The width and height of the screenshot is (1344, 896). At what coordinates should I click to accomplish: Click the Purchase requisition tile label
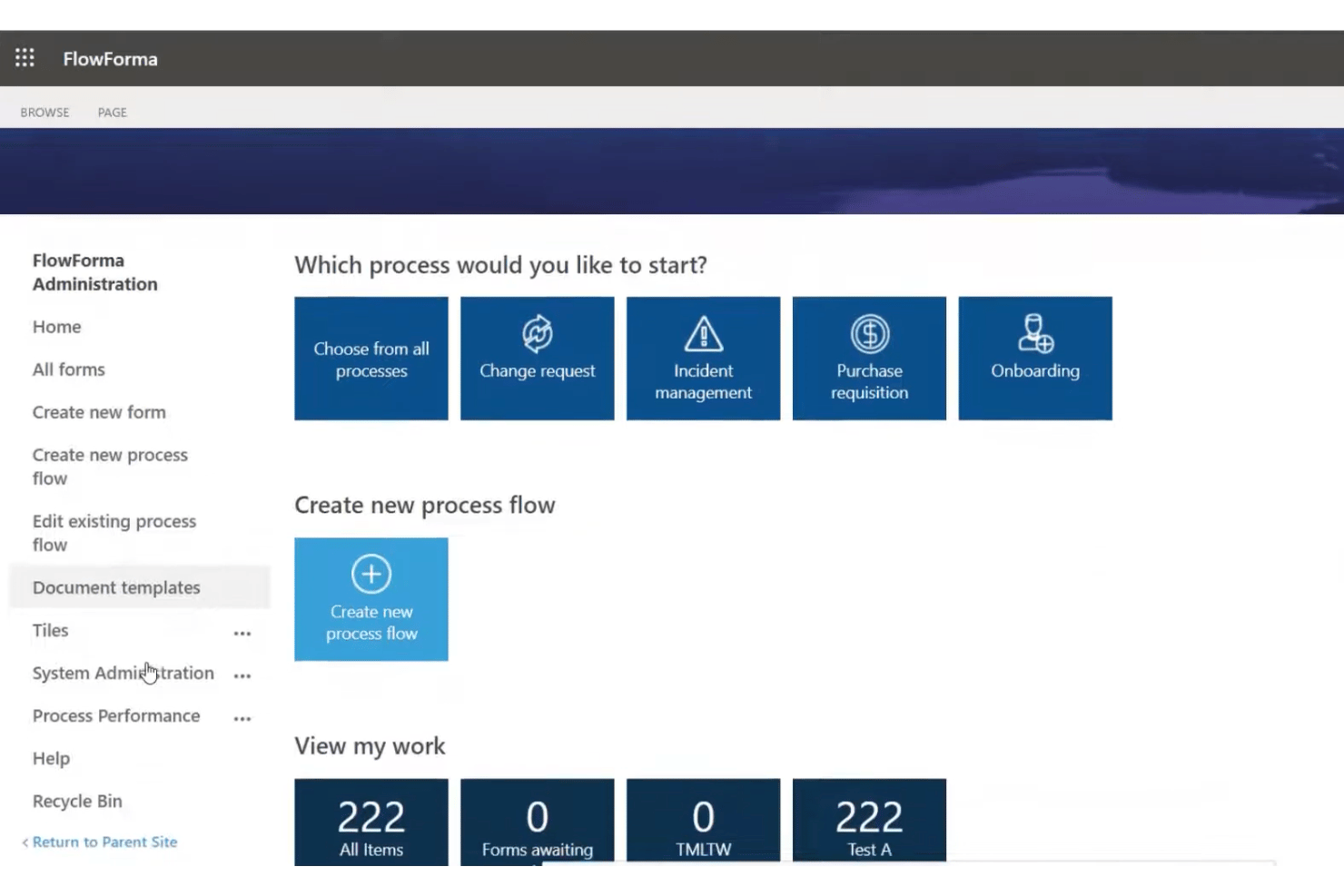coord(870,381)
